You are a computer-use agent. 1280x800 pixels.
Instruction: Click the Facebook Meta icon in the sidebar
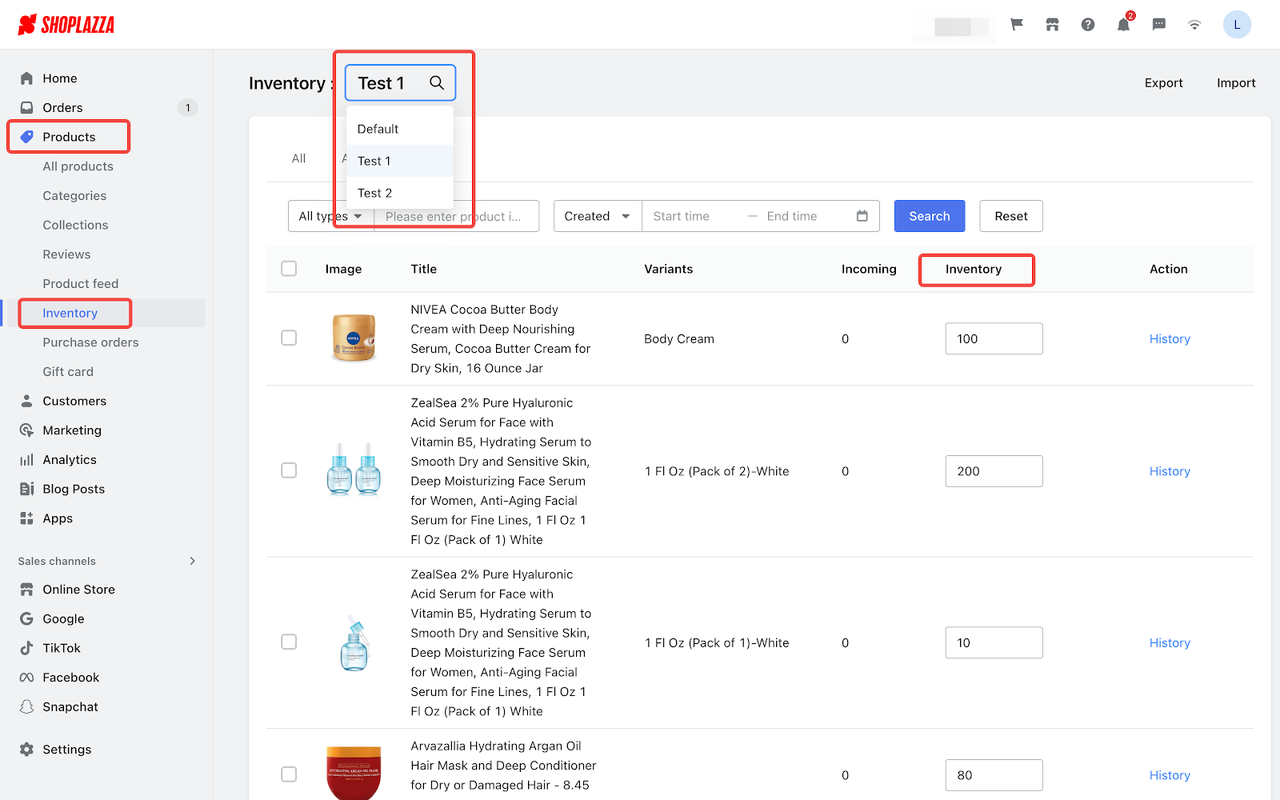pos(27,677)
